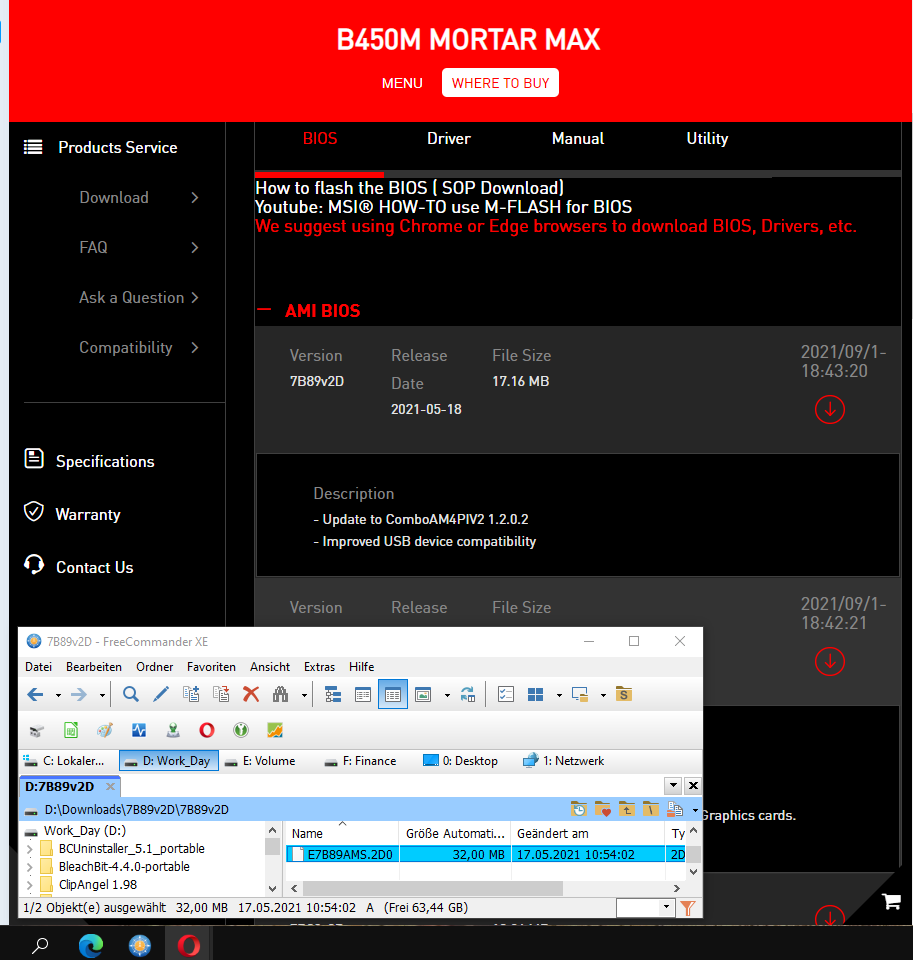The width and height of the screenshot is (913, 960).
Task: Expand the BCUninstaller_5.1_portable tree node
Action: tap(29, 849)
